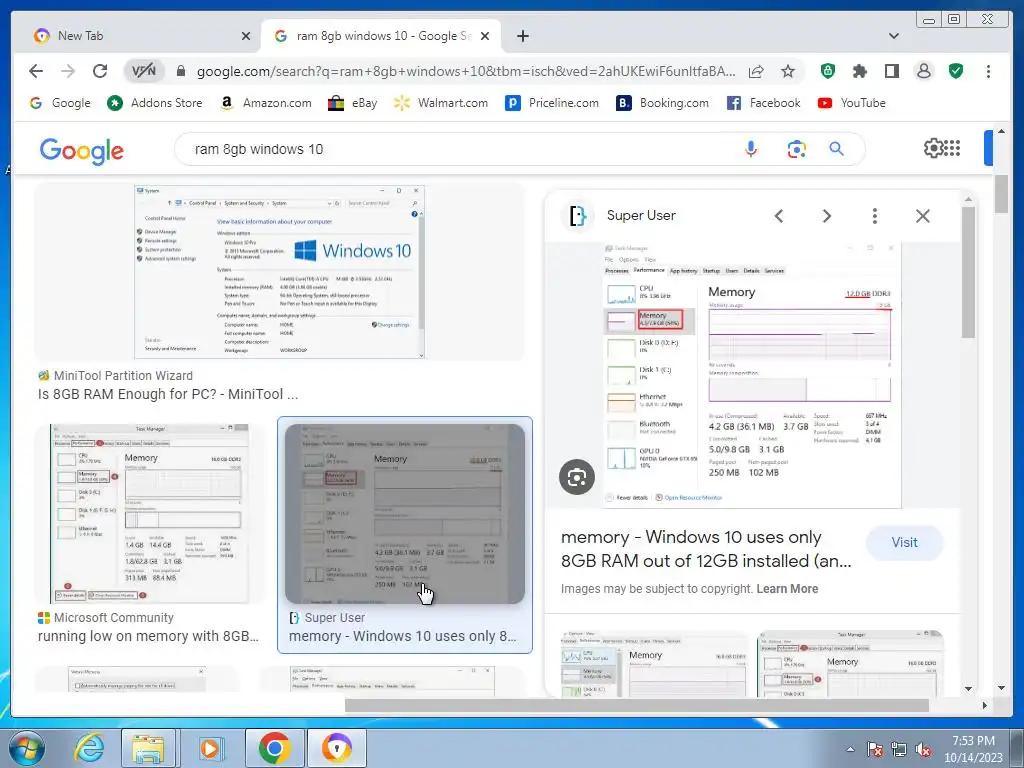Image resolution: width=1024 pixels, height=768 pixels.
Task: Open the green shield extension
Action: click(x=827, y=71)
